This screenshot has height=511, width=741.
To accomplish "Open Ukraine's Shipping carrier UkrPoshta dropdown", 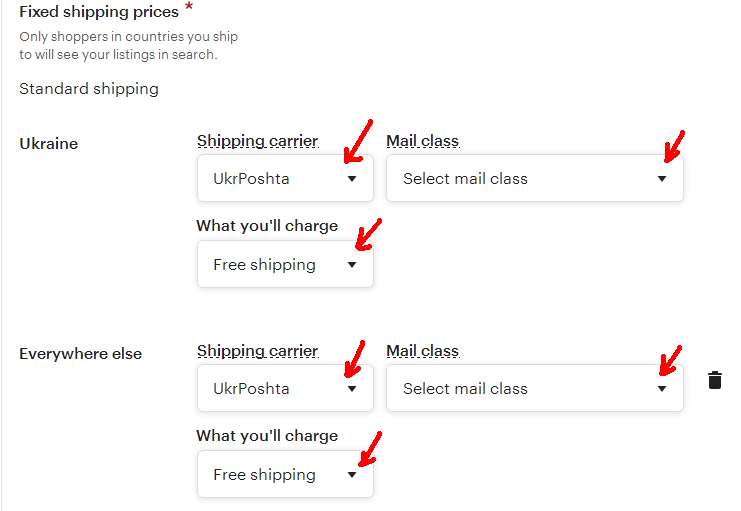I will [285, 178].
